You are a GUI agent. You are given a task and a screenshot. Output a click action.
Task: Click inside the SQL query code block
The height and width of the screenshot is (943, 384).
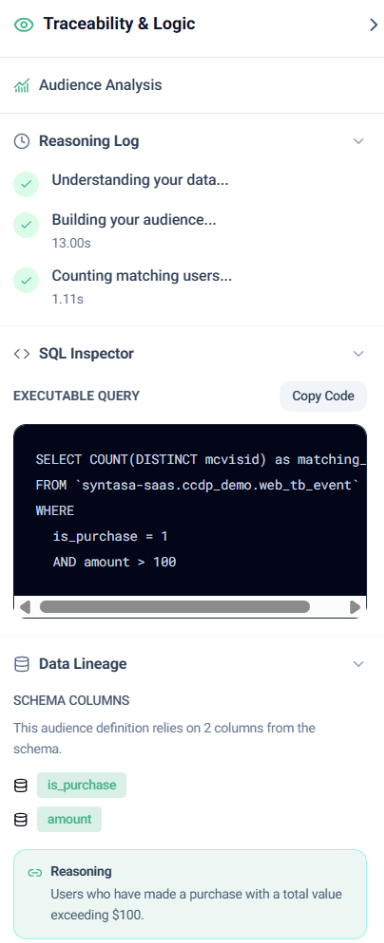click(x=190, y=510)
